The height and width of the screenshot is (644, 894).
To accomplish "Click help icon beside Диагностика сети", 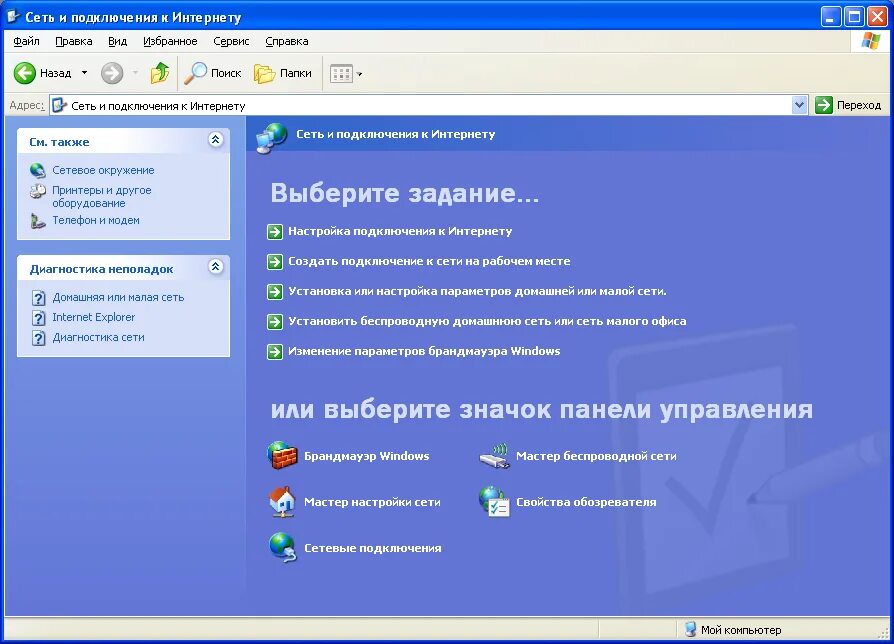I will tap(38, 339).
